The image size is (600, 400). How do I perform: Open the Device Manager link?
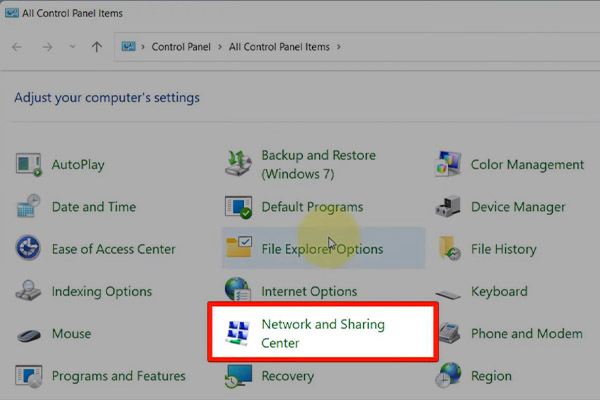click(x=518, y=207)
